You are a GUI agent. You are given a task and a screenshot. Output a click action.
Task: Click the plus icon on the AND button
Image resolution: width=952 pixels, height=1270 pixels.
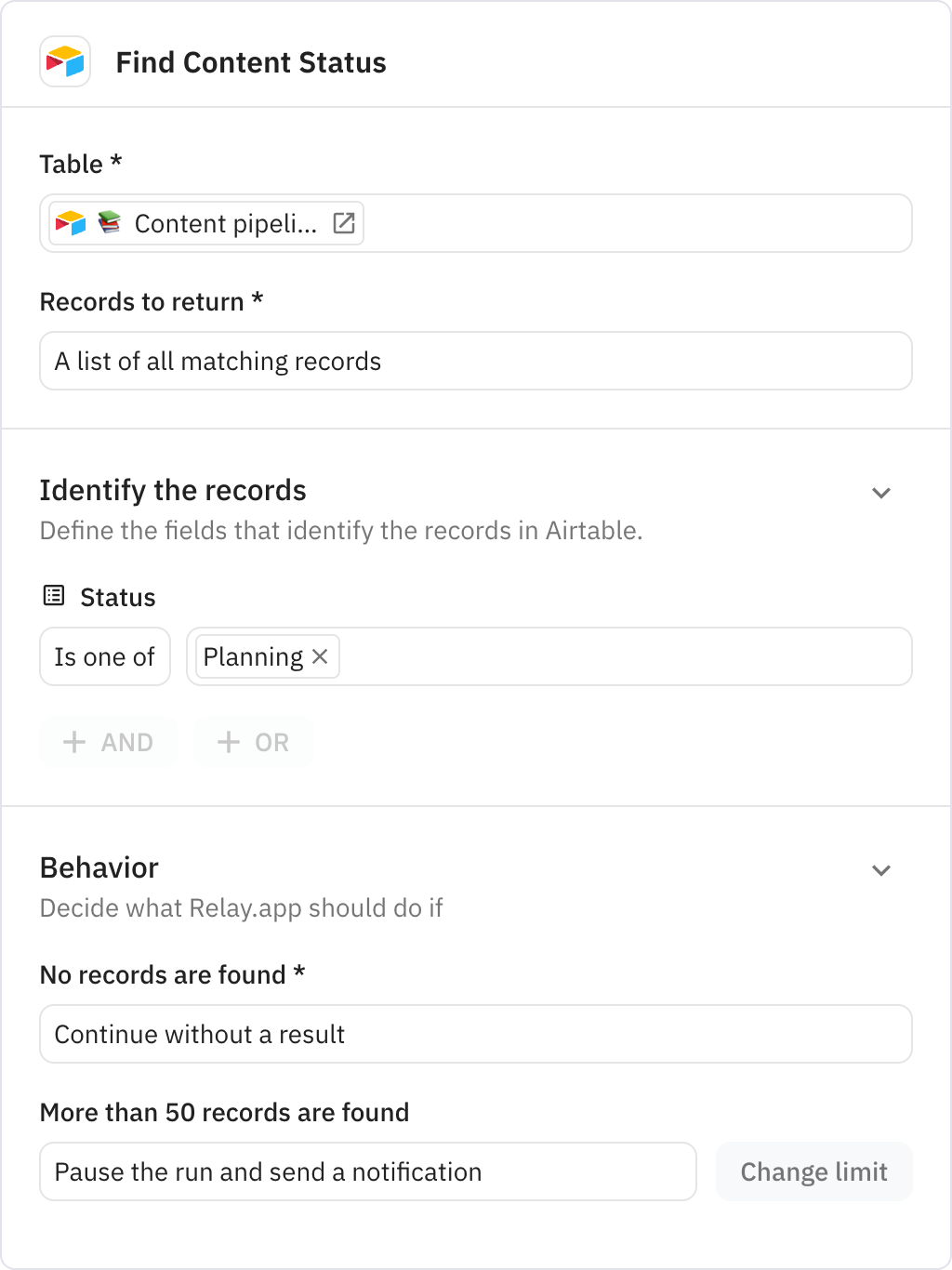pos(75,742)
